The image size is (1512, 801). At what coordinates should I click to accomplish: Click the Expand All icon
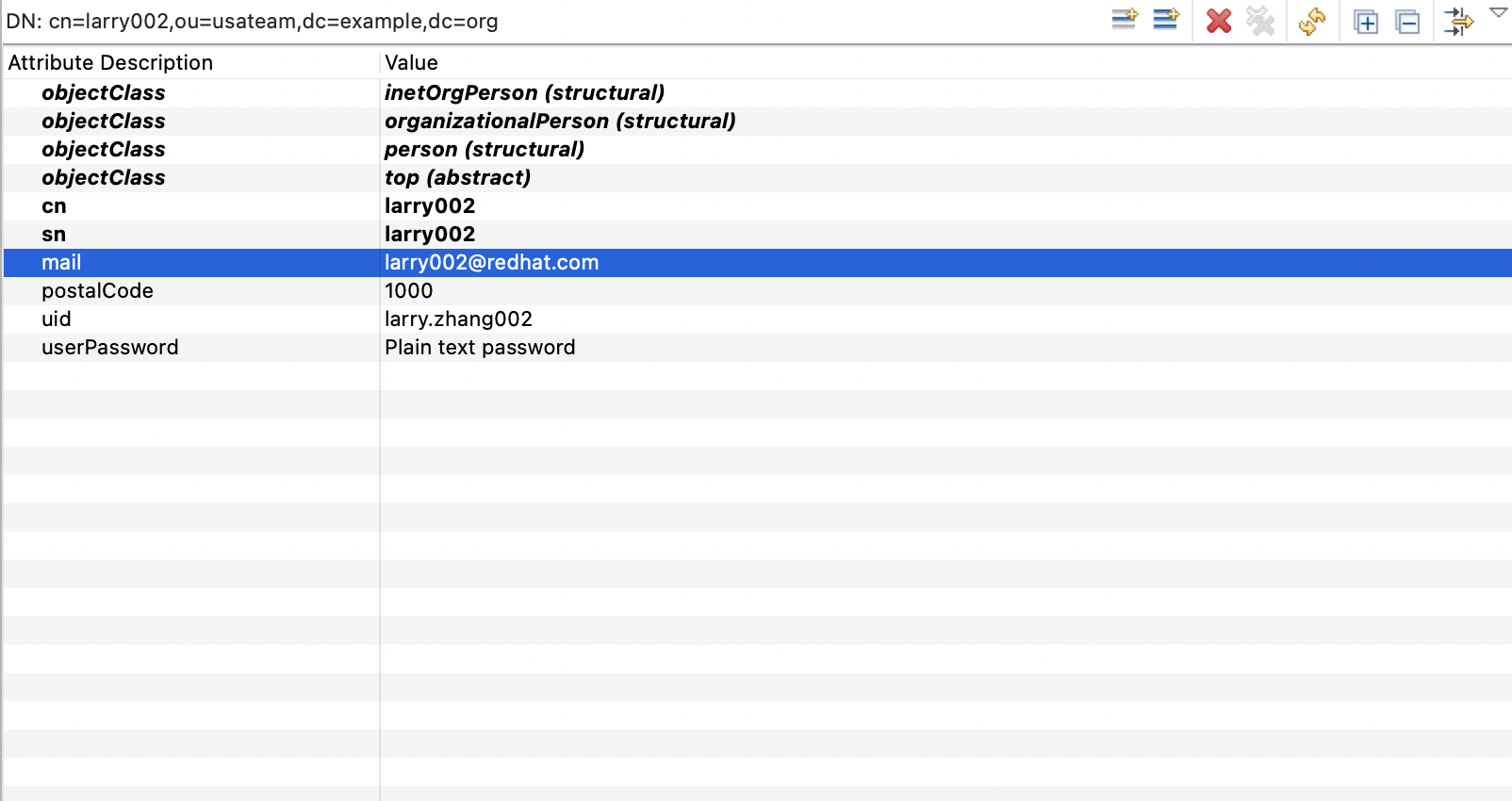click(1365, 21)
